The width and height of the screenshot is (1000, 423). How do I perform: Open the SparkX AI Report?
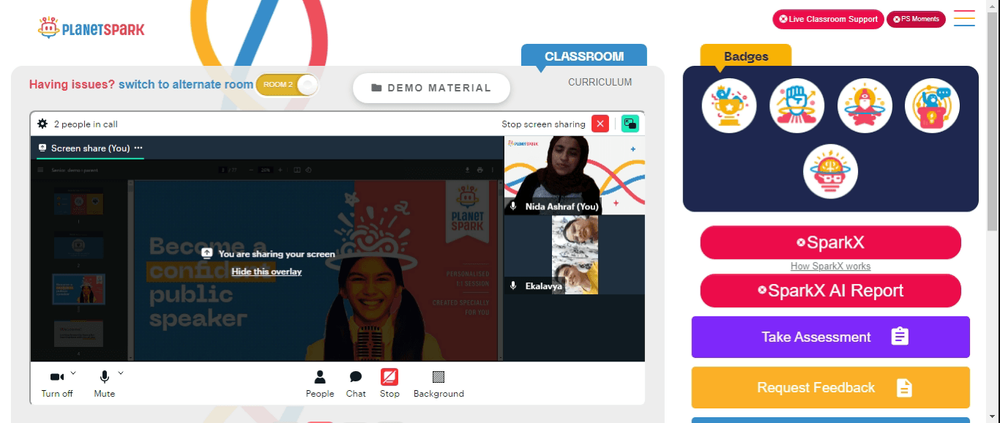pos(830,291)
